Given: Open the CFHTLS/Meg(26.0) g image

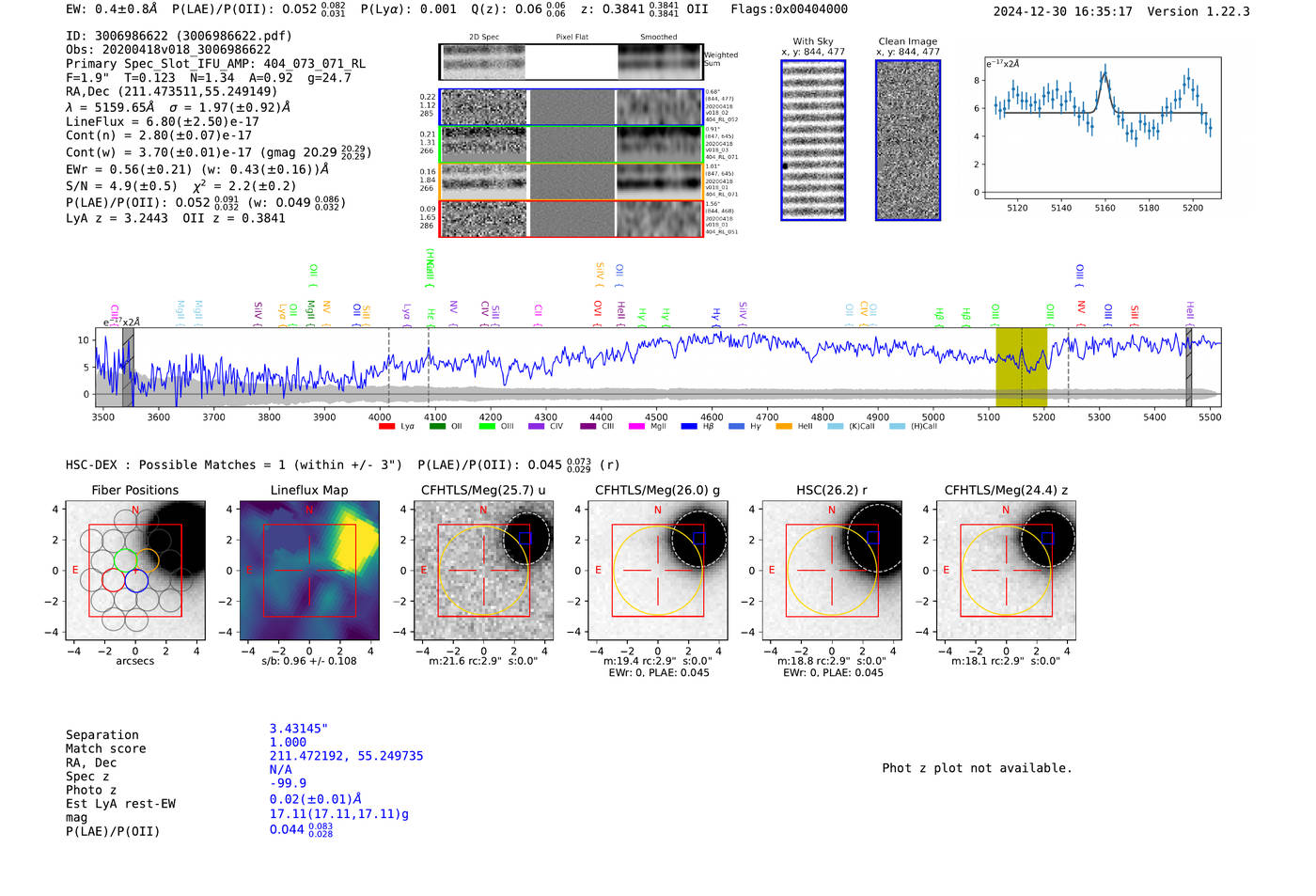Looking at the screenshot, I should pyautogui.click(x=657, y=571).
